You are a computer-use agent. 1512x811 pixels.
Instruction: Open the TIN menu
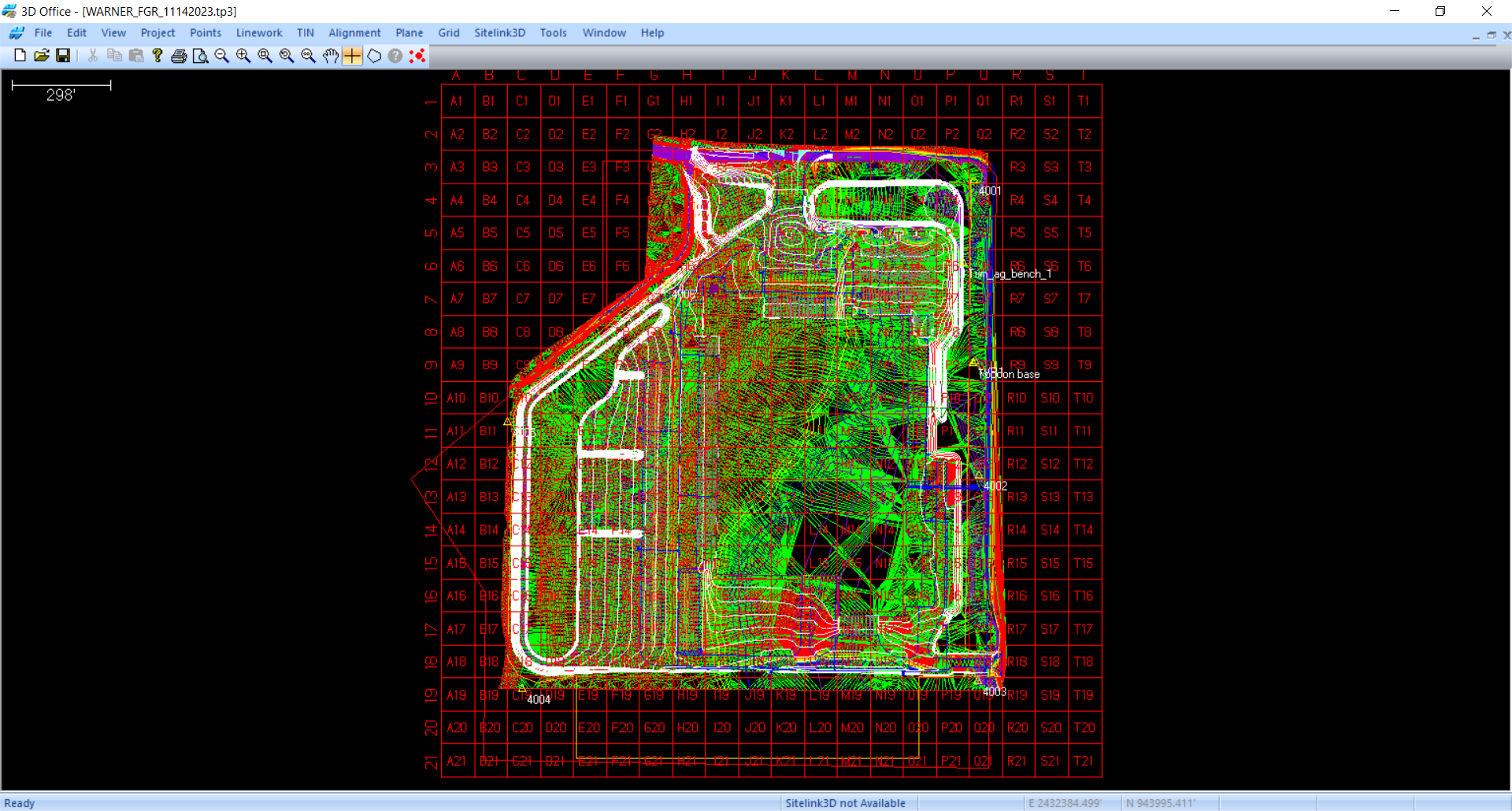(x=305, y=33)
